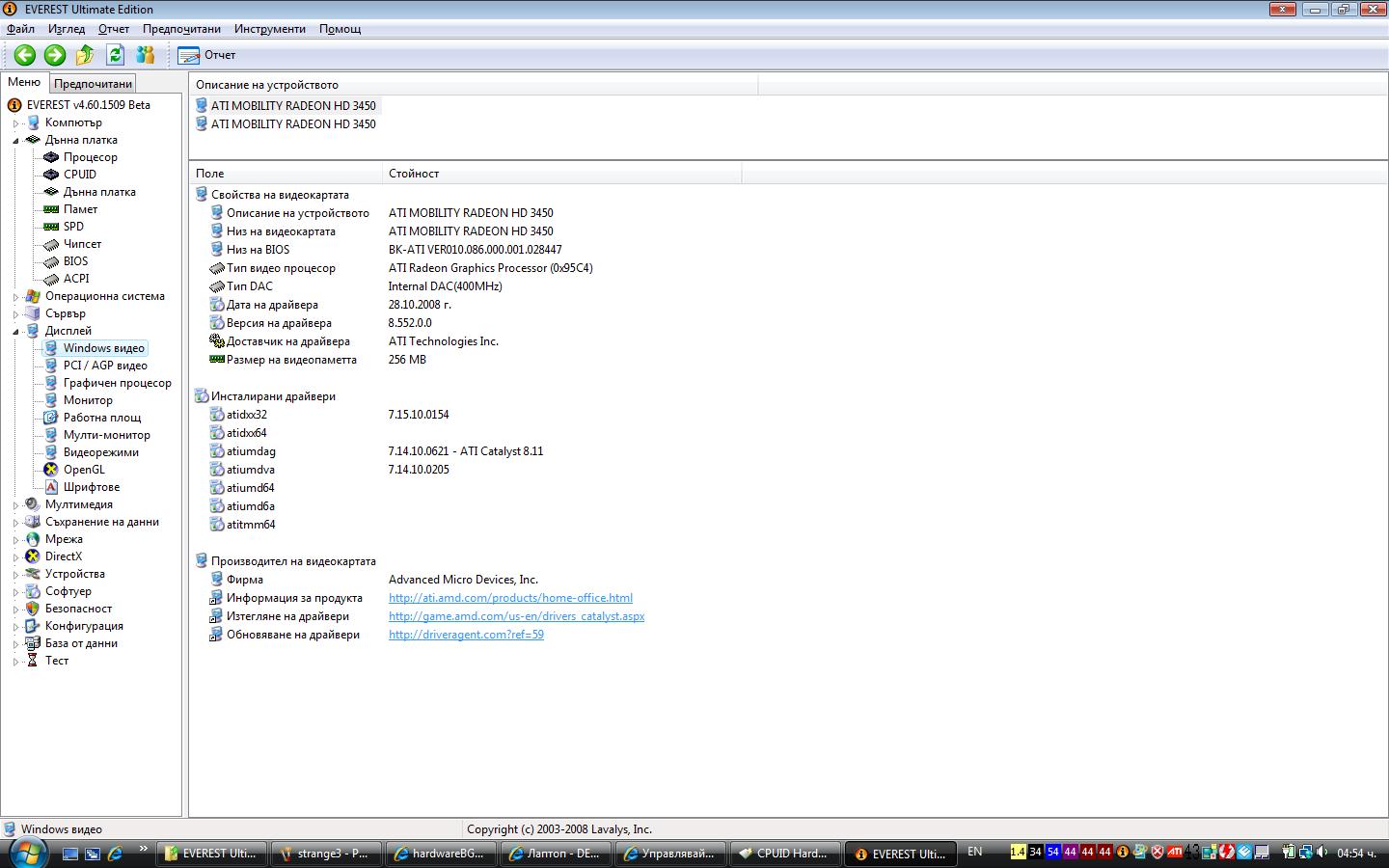
Task: Click the users/favorites toolbar icon
Action: 146,55
